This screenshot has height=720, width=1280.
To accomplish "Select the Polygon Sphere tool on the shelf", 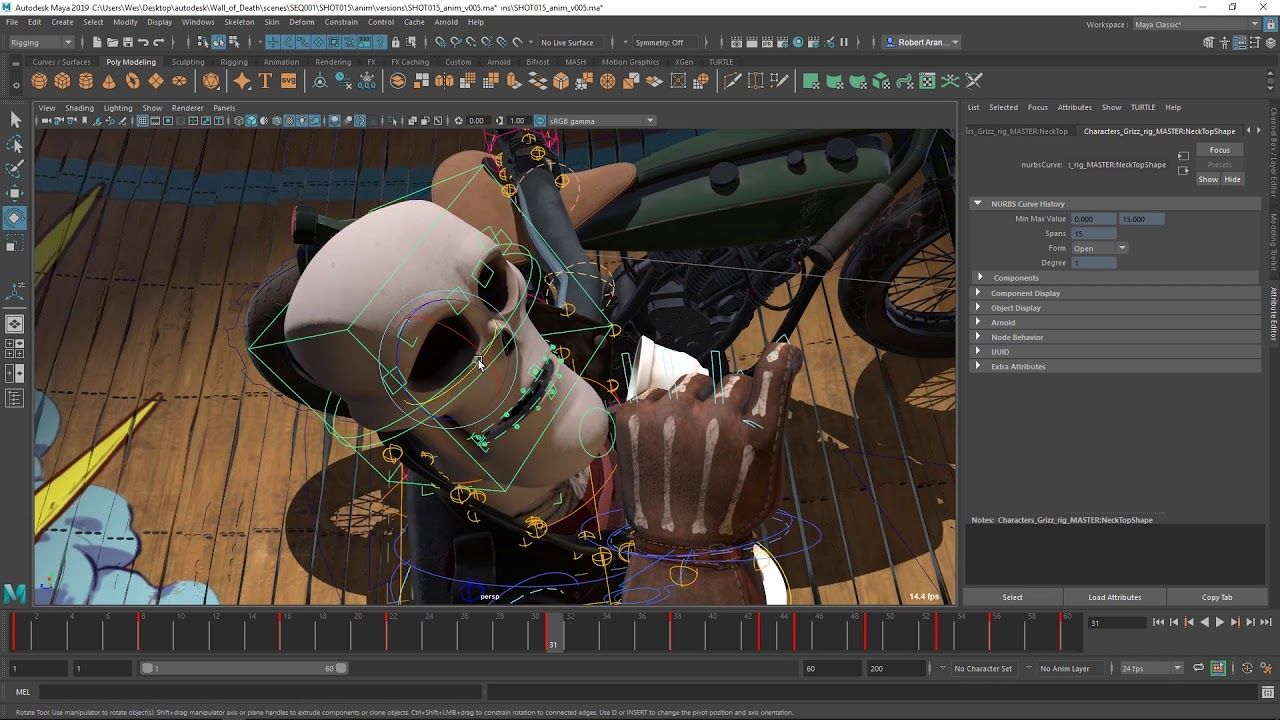I will point(38,83).
